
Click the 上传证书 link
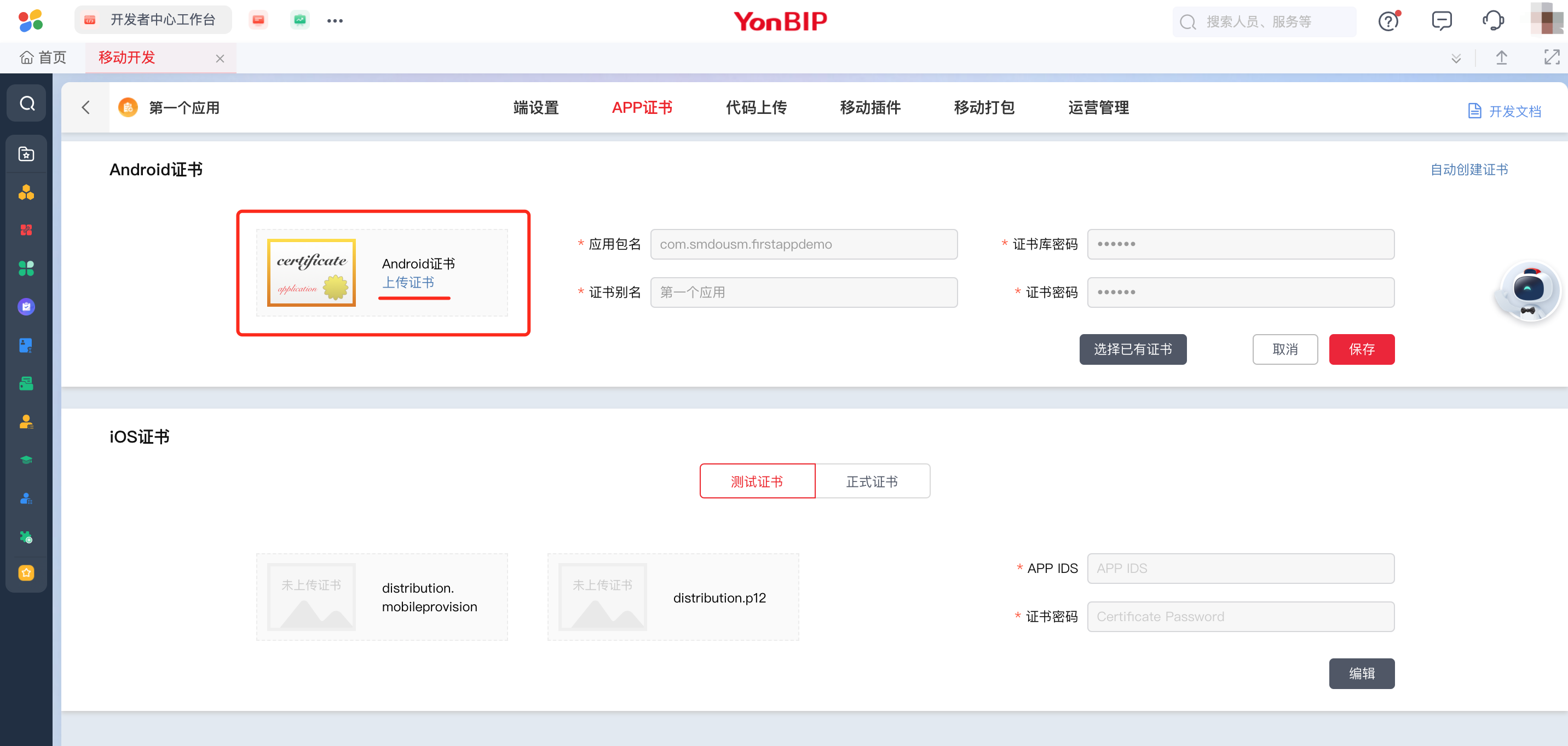408,283
